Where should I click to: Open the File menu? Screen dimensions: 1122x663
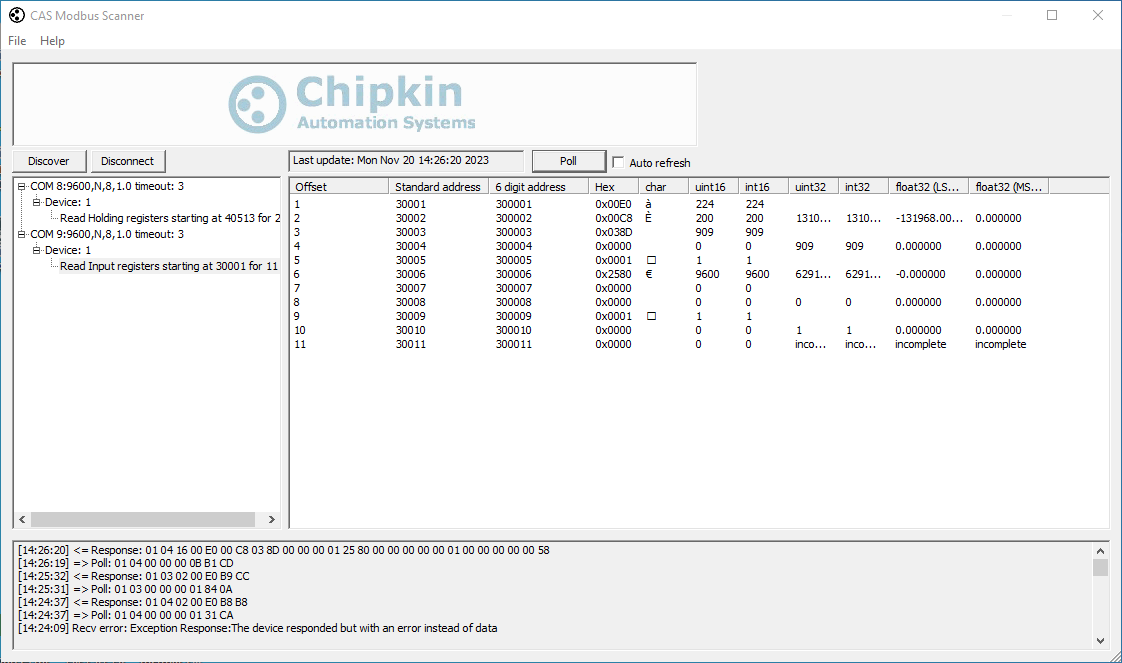point(17,41)
